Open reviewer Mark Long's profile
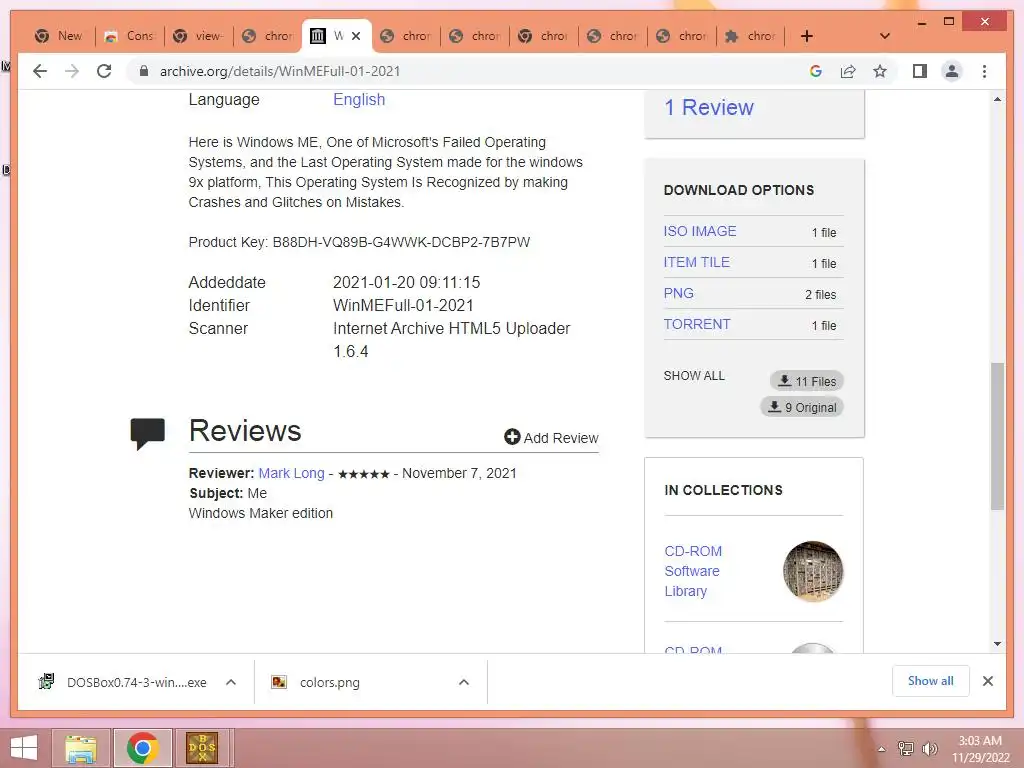Viewport: 1024px width, 768px height. 291,473
